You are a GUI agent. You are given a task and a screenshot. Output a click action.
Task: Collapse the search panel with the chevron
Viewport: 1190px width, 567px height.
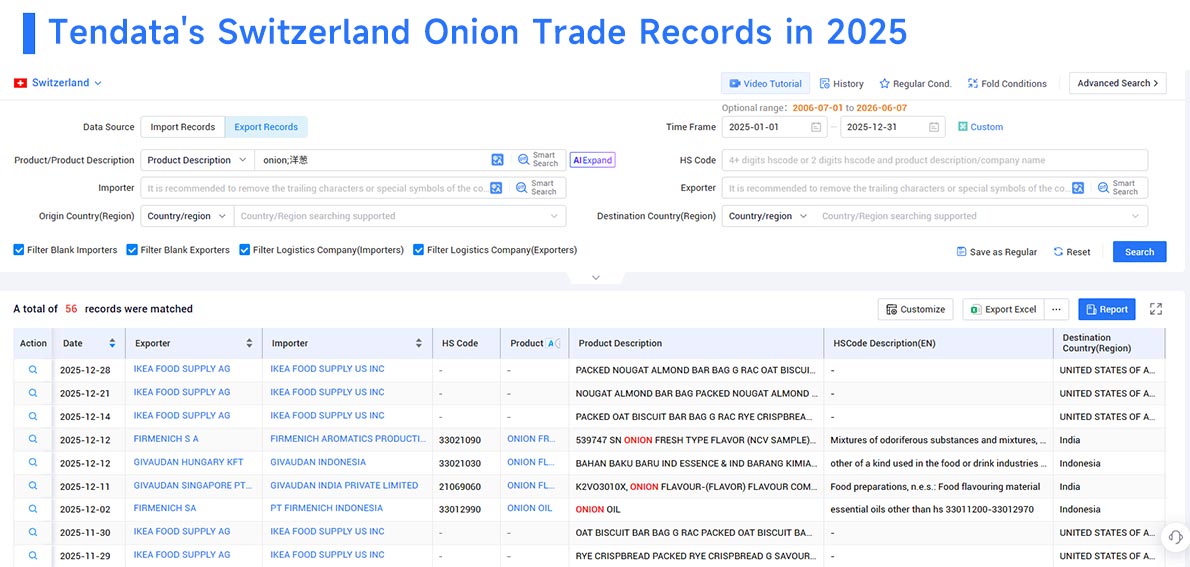click(596, 278)
